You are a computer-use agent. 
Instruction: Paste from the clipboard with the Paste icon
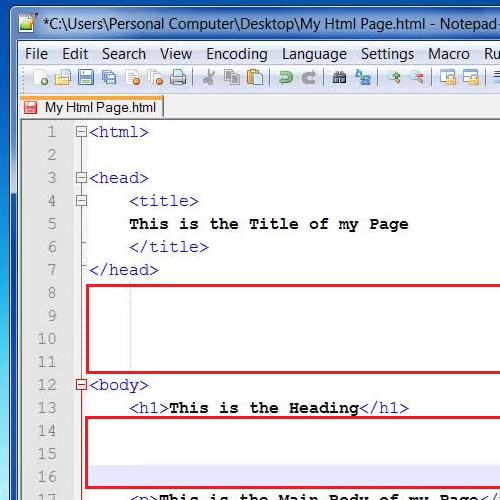click(255, 77)
